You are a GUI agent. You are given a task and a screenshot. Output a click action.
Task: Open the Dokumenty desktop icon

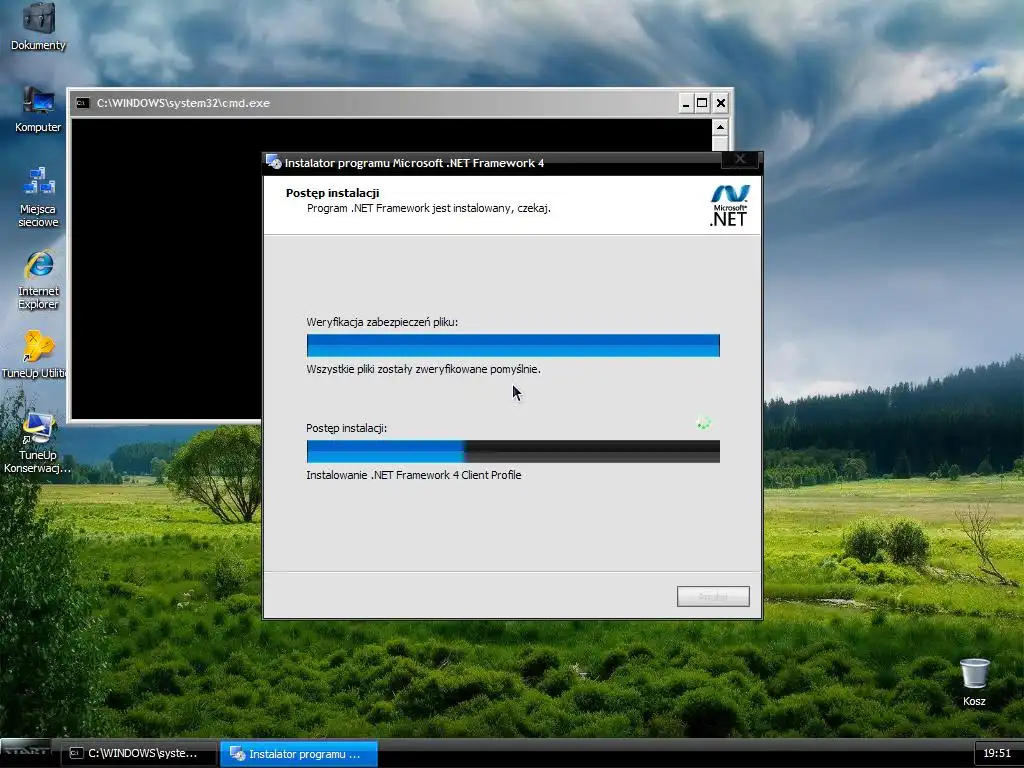(39, 26)
